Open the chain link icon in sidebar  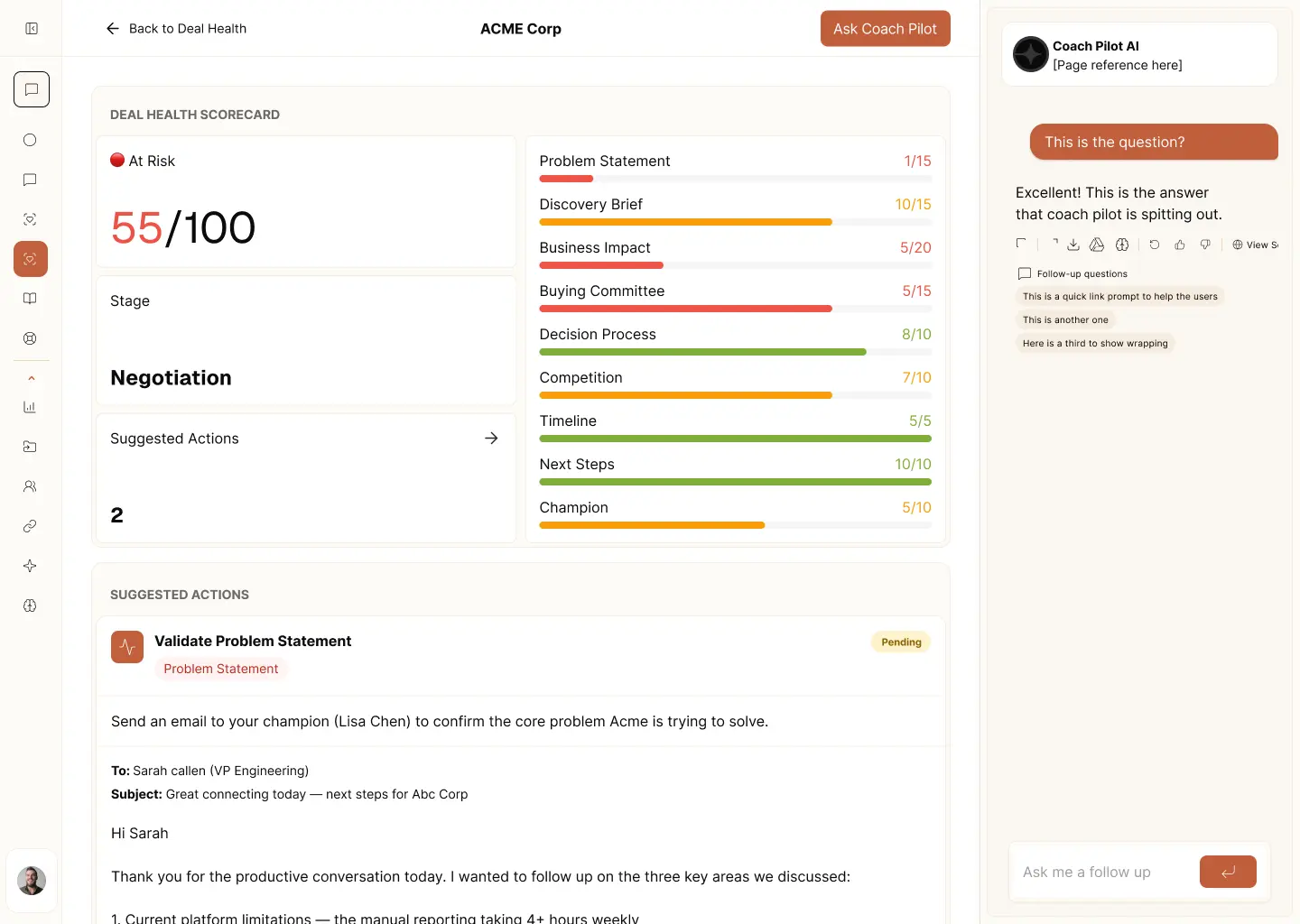(x=30, y=526)
